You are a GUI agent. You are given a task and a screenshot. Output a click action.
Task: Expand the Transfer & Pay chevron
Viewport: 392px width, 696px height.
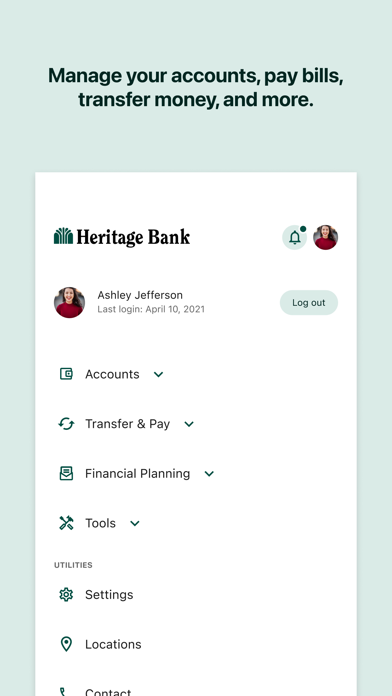[x=189, y=424]
